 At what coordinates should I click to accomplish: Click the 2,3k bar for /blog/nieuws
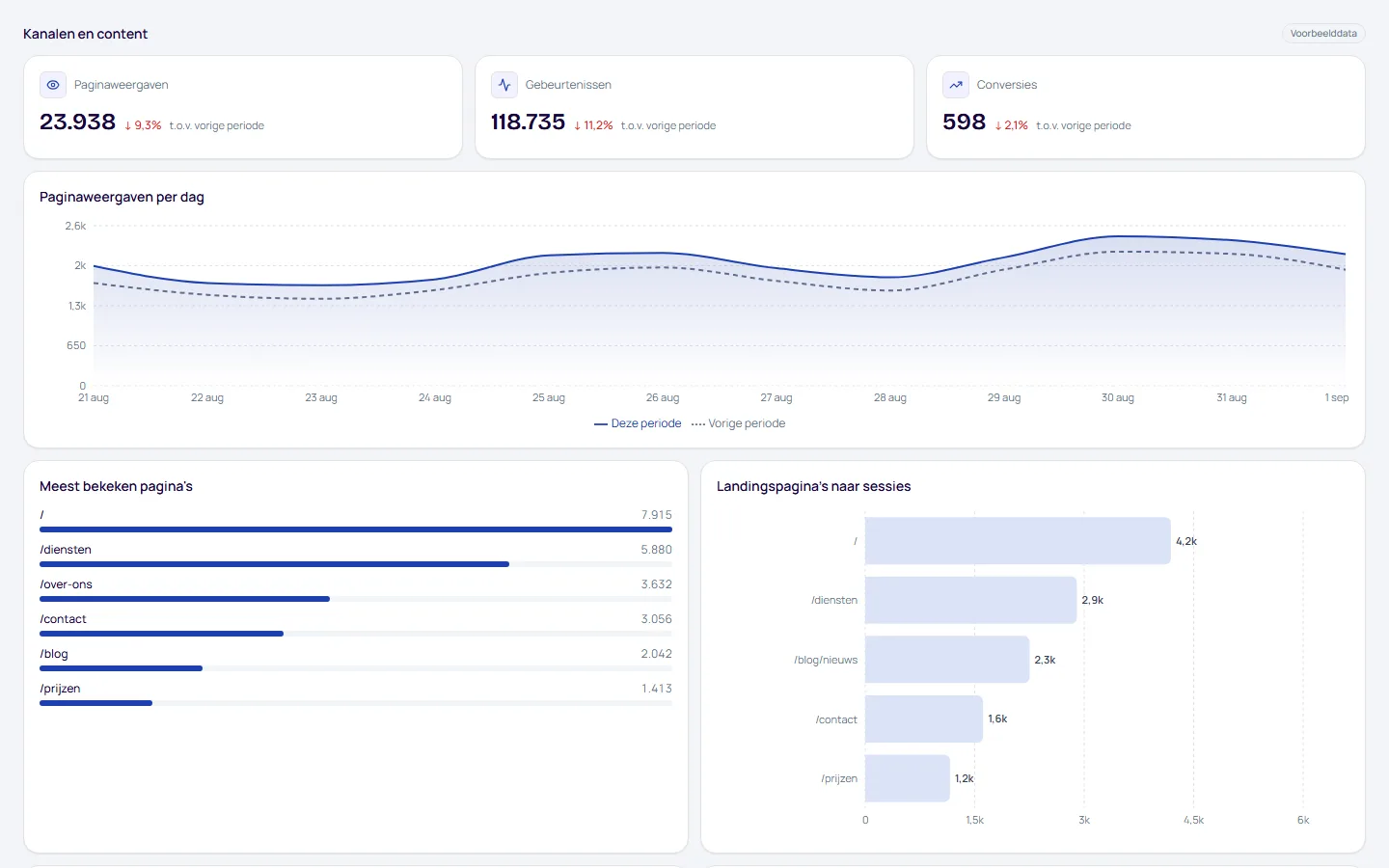pyautogui.click(x=947, y=660)
